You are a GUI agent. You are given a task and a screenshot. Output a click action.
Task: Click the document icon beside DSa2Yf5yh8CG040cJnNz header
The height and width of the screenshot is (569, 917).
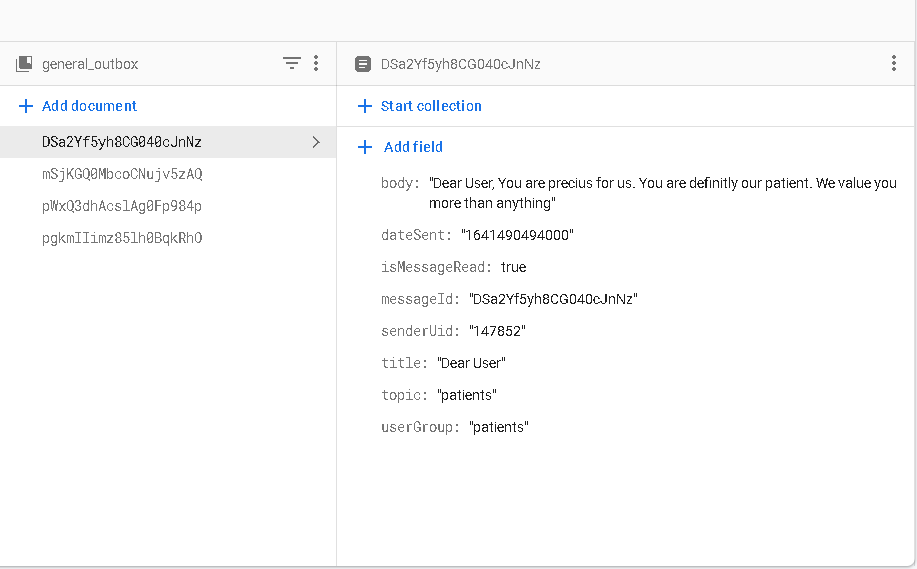coord(363,64)
